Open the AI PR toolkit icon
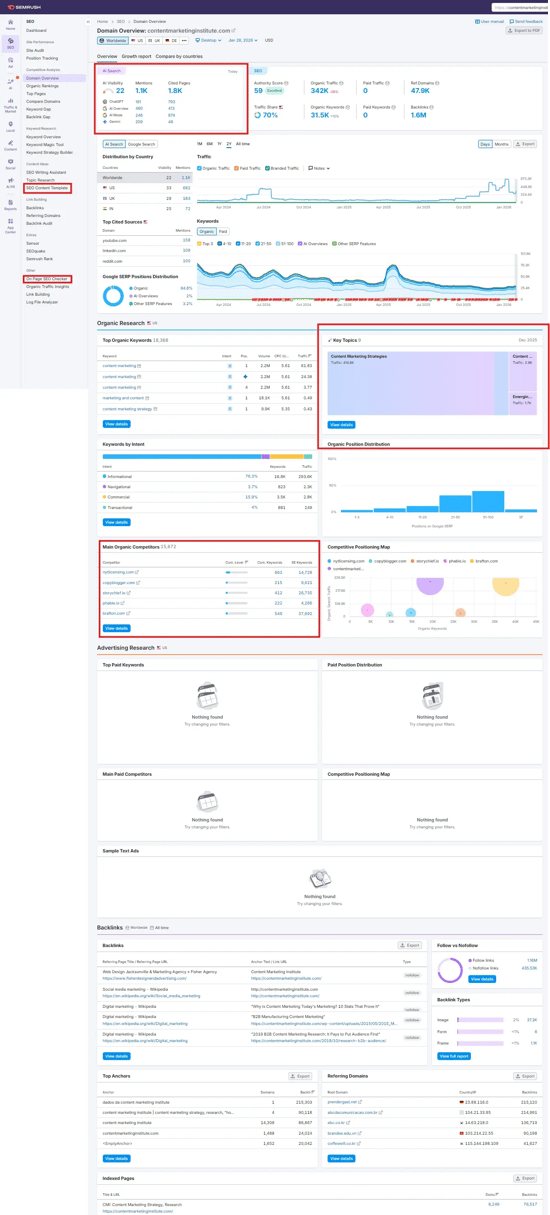The width and height of the screenshot is (550, 1215). pyautogui.click(x=11, y=183)
